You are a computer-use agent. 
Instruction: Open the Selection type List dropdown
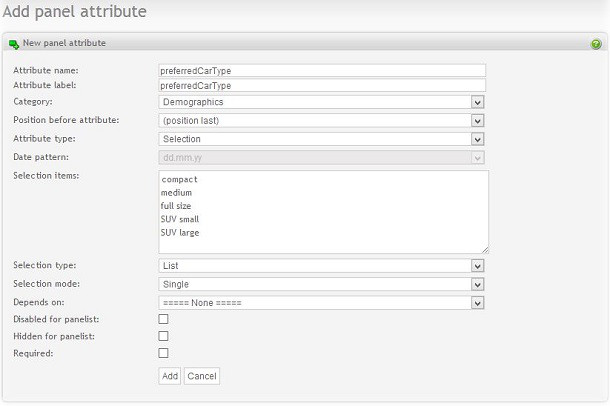pos(321,266)
